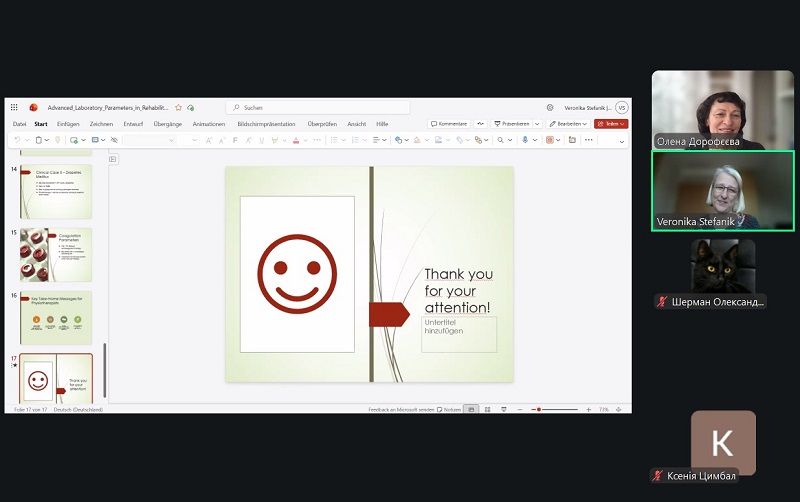Click the undo arrow in the ribbon

coord(16,140)
